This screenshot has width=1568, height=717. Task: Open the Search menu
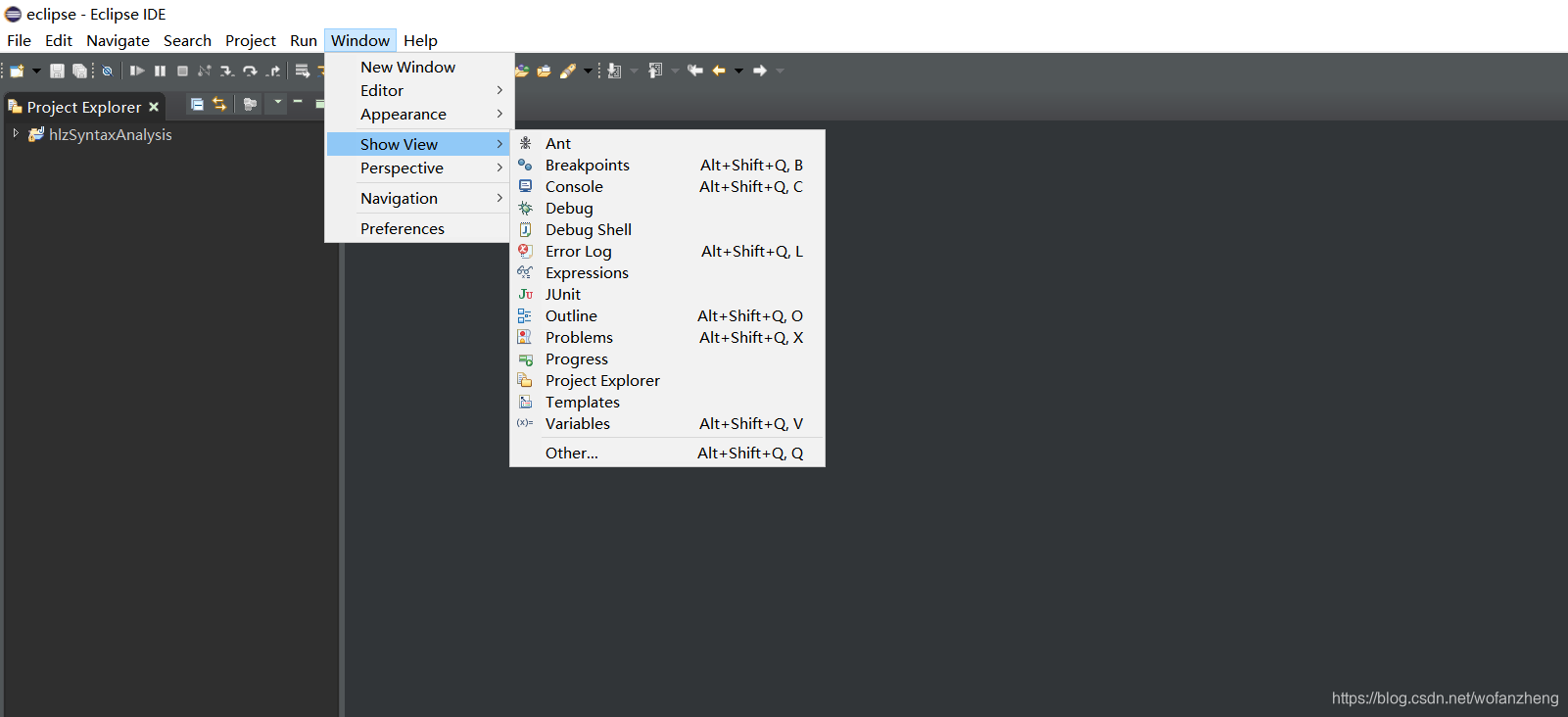click(x=187, y=41)
